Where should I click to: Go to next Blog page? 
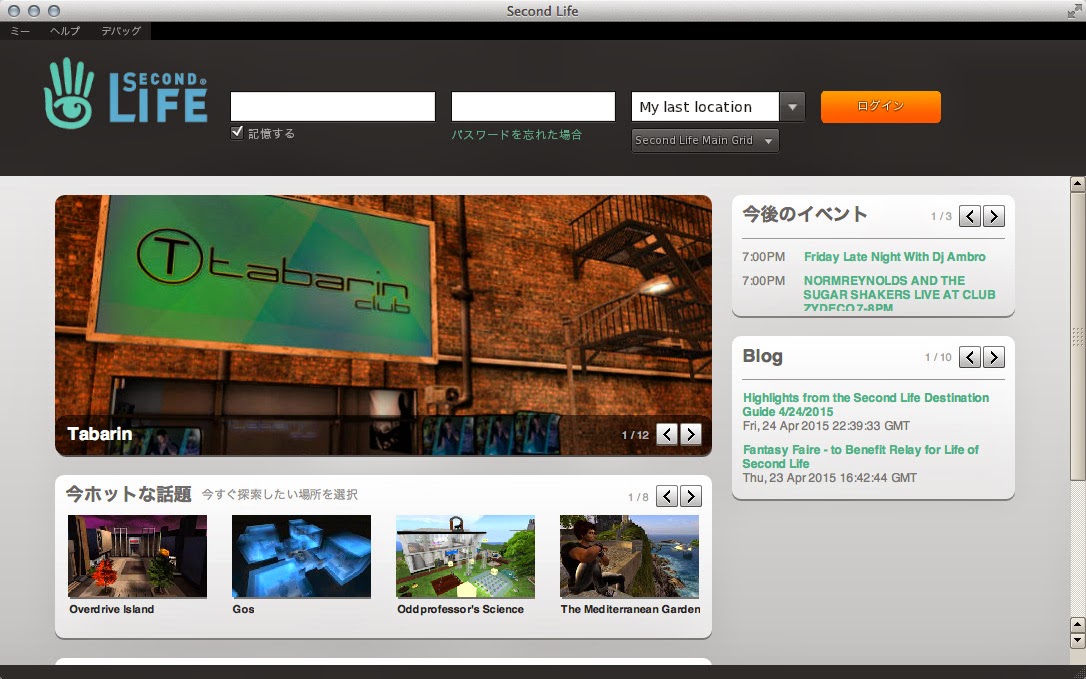pos(994,357)
